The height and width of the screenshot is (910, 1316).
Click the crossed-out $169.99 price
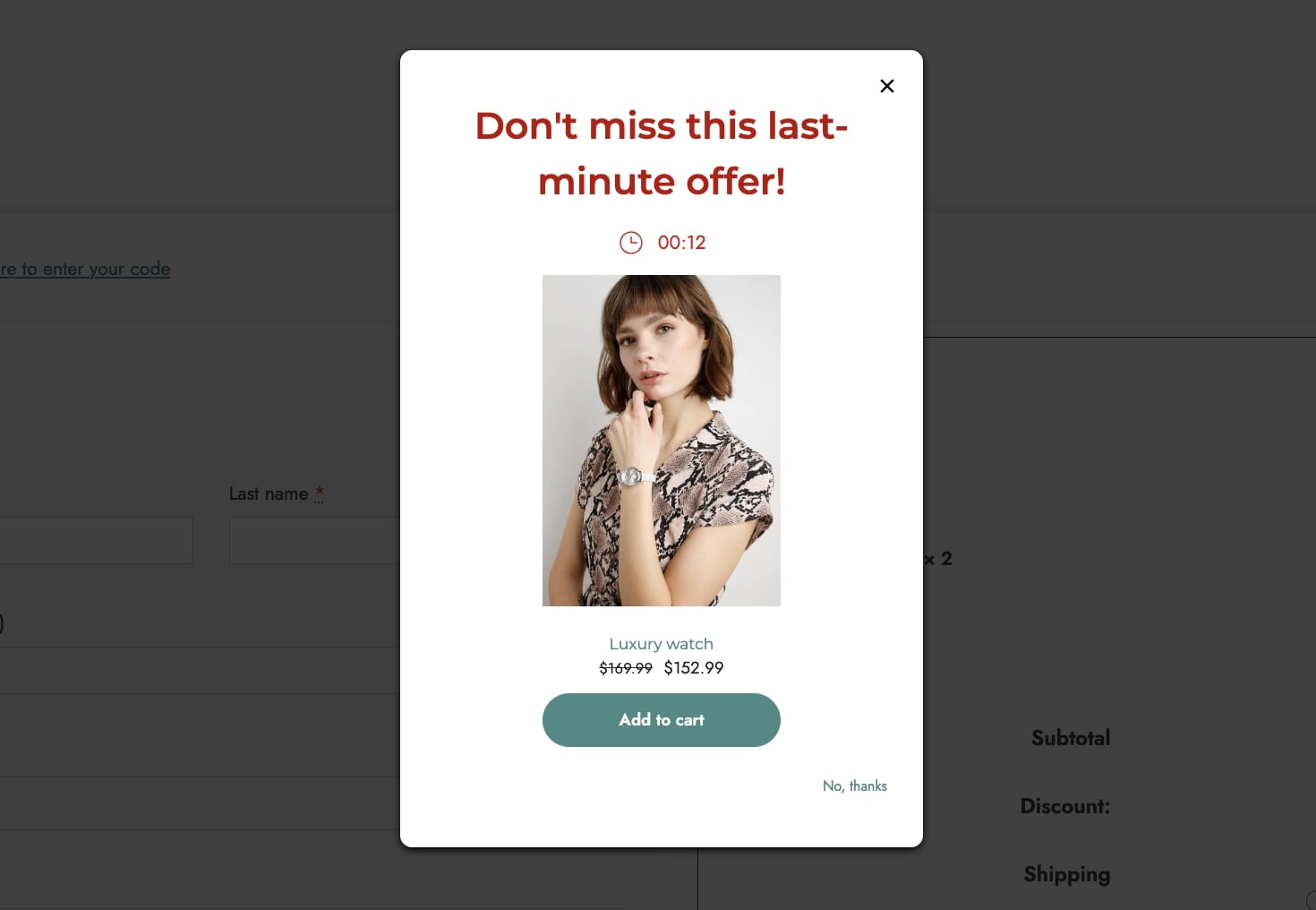tap(626, 668)
